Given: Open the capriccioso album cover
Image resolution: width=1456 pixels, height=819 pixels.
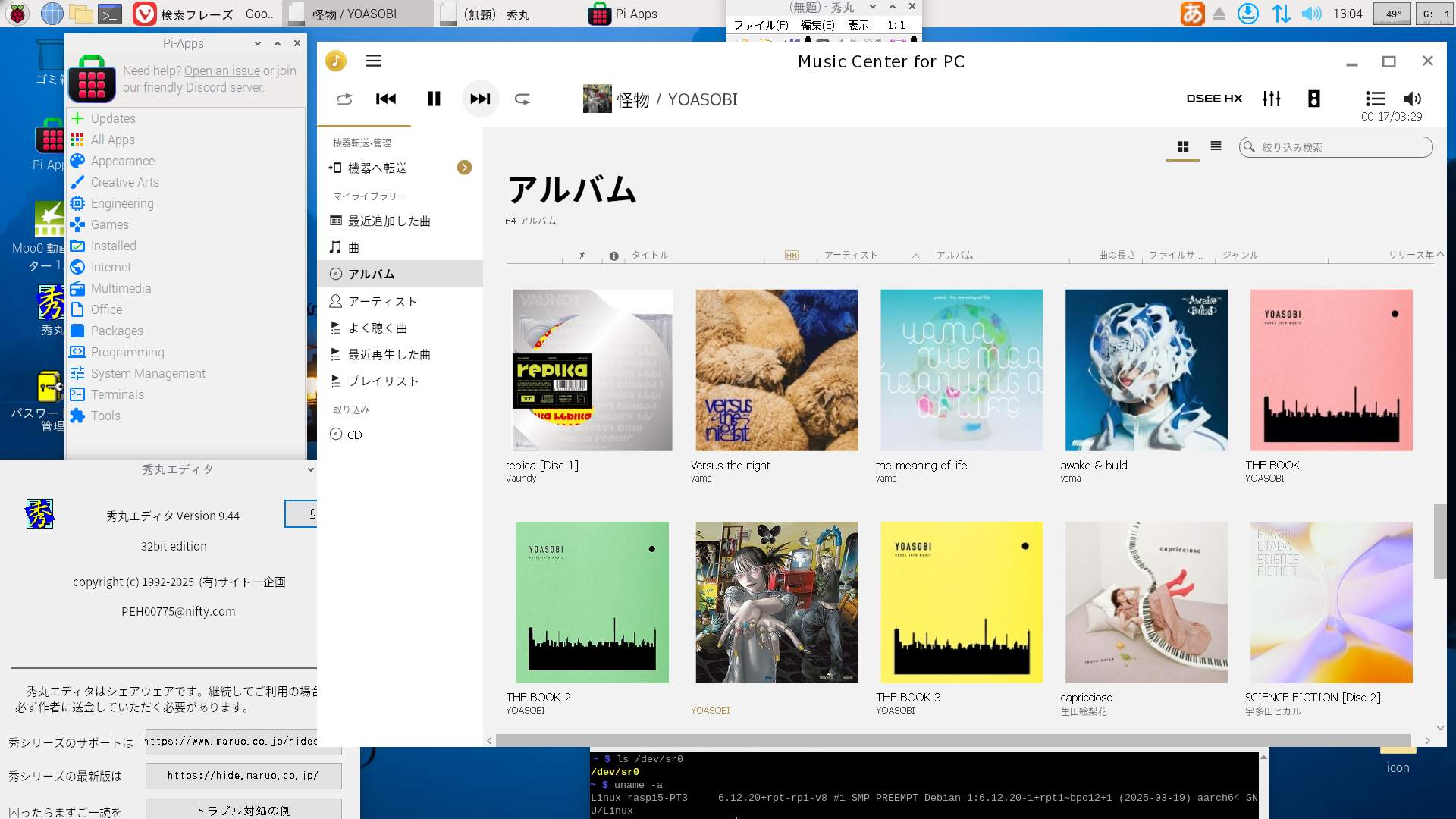Looking at the screenshot, I should [1146, 602].
